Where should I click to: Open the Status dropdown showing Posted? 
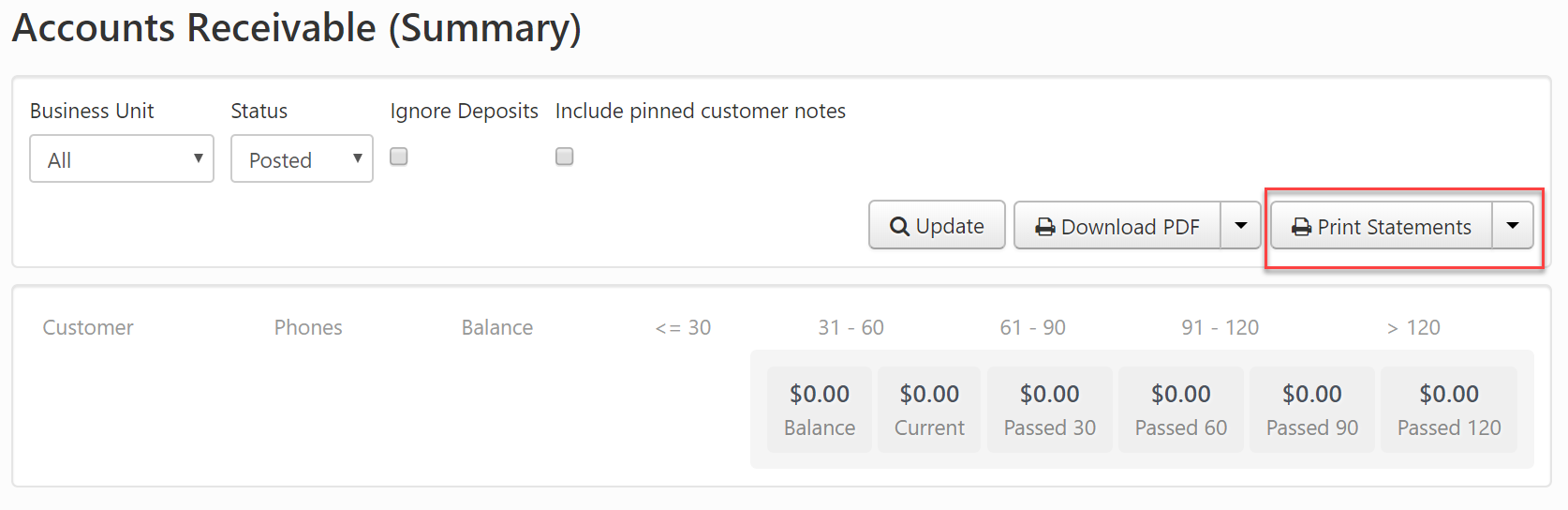click(x=302, y=159)
